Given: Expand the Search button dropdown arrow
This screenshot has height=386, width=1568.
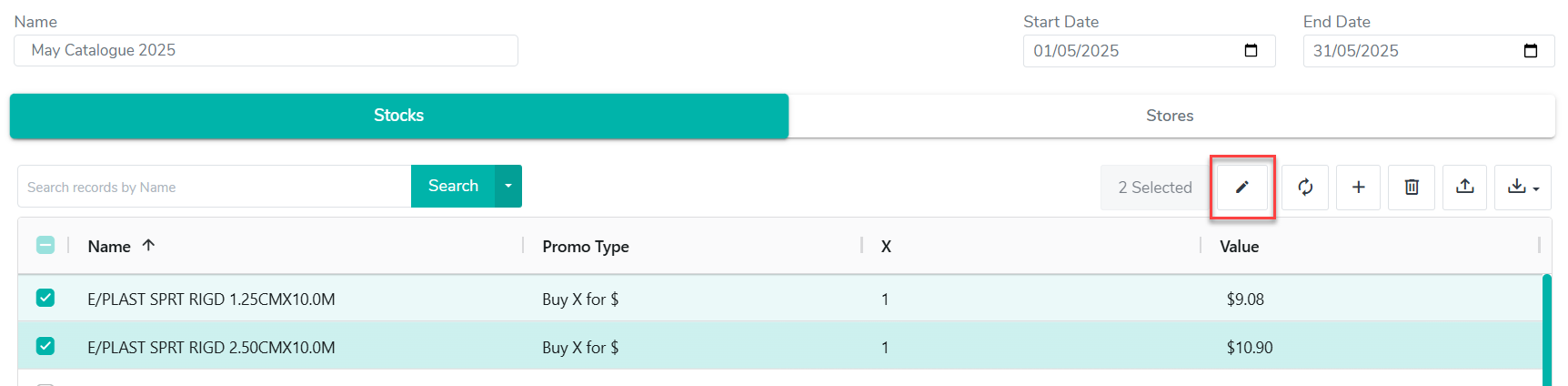Looking at the screenshot, I should tap(508, 186).
